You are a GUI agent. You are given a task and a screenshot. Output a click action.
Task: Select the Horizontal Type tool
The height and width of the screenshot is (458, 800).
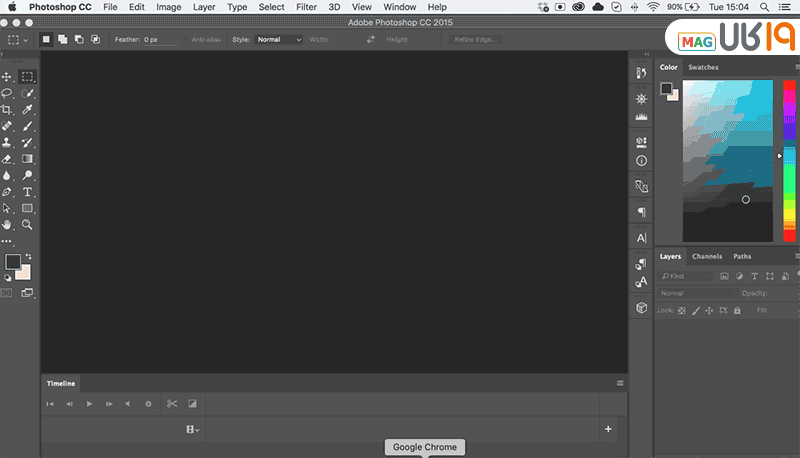click(x=28, y=192)
